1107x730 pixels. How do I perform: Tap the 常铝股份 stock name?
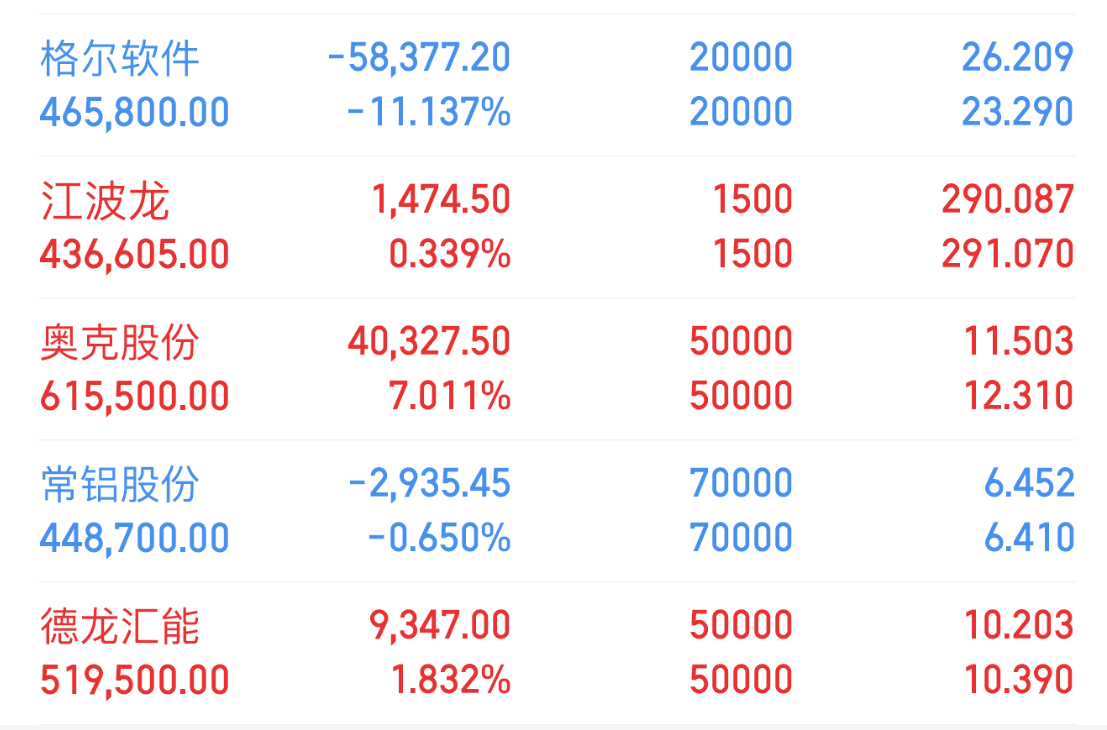(x=120, y=484)
